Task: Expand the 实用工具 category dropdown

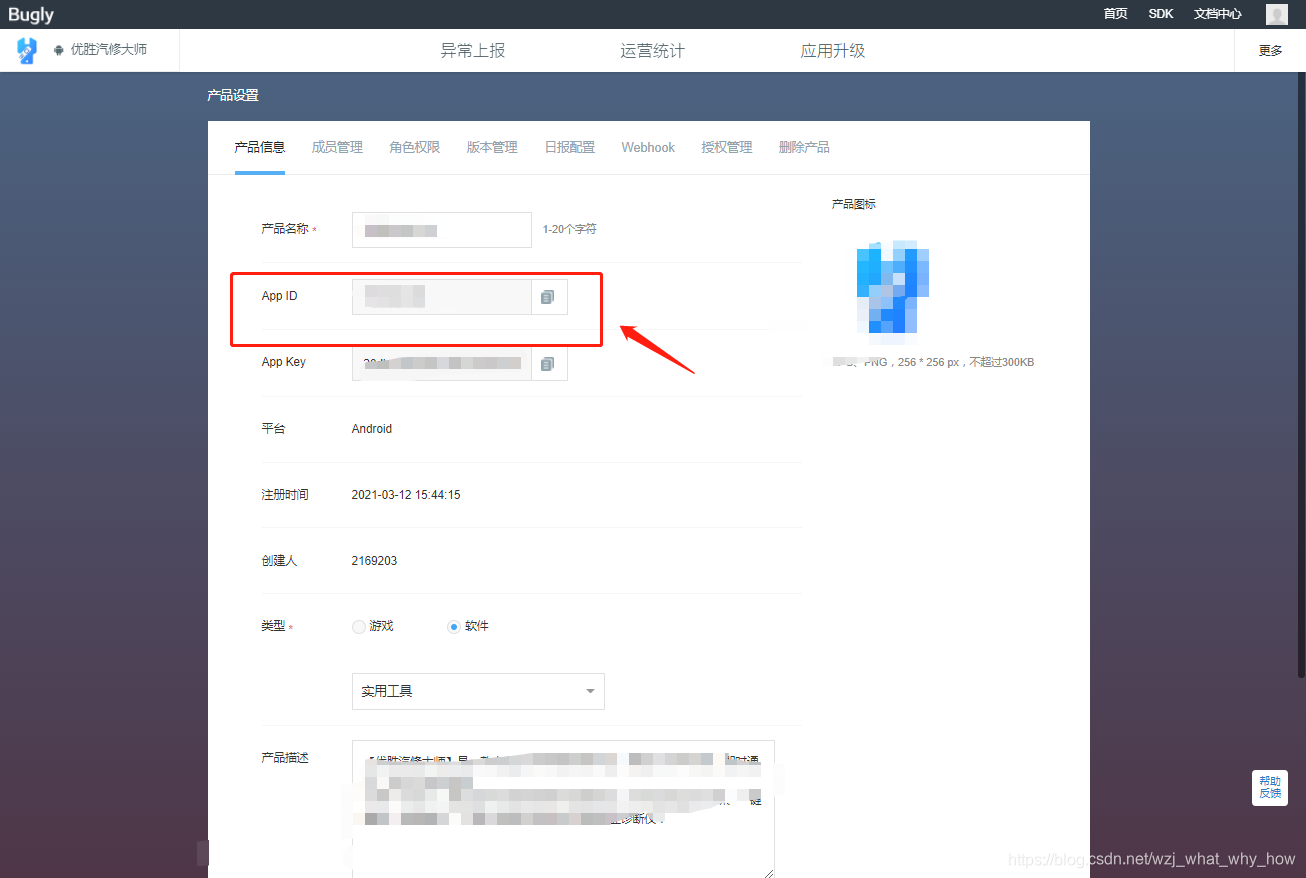Action: tap(478, 691)
